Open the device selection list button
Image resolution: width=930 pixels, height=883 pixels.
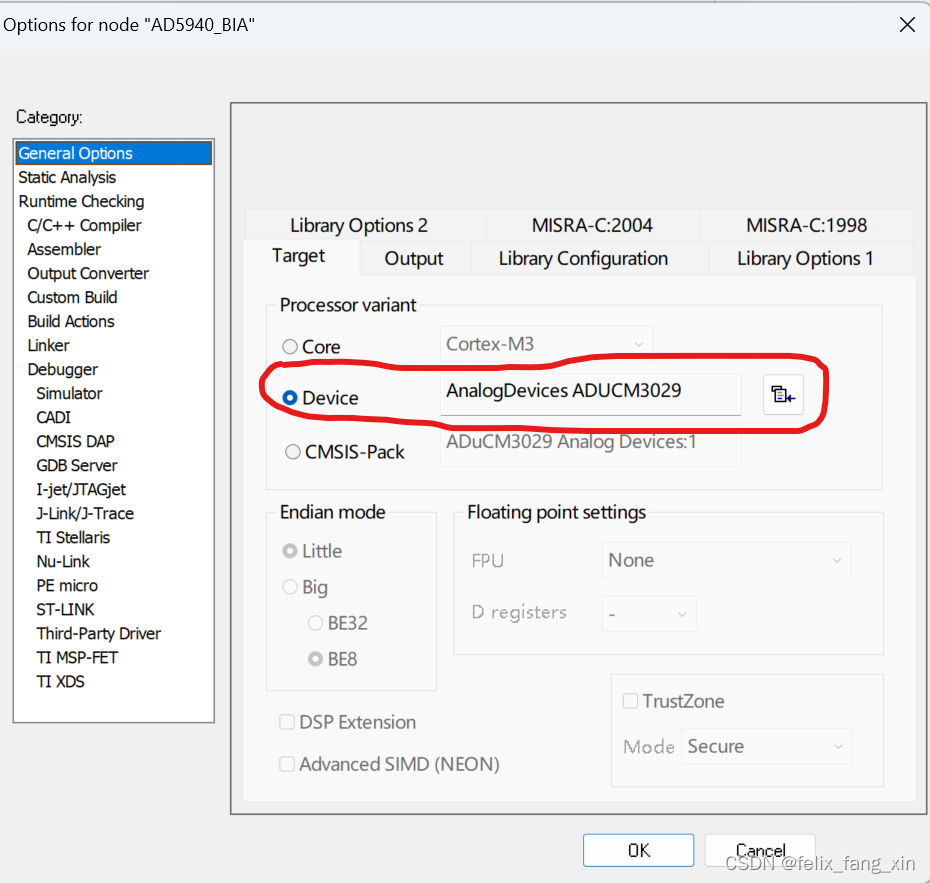pyautogui.click(x=783, y=394)
